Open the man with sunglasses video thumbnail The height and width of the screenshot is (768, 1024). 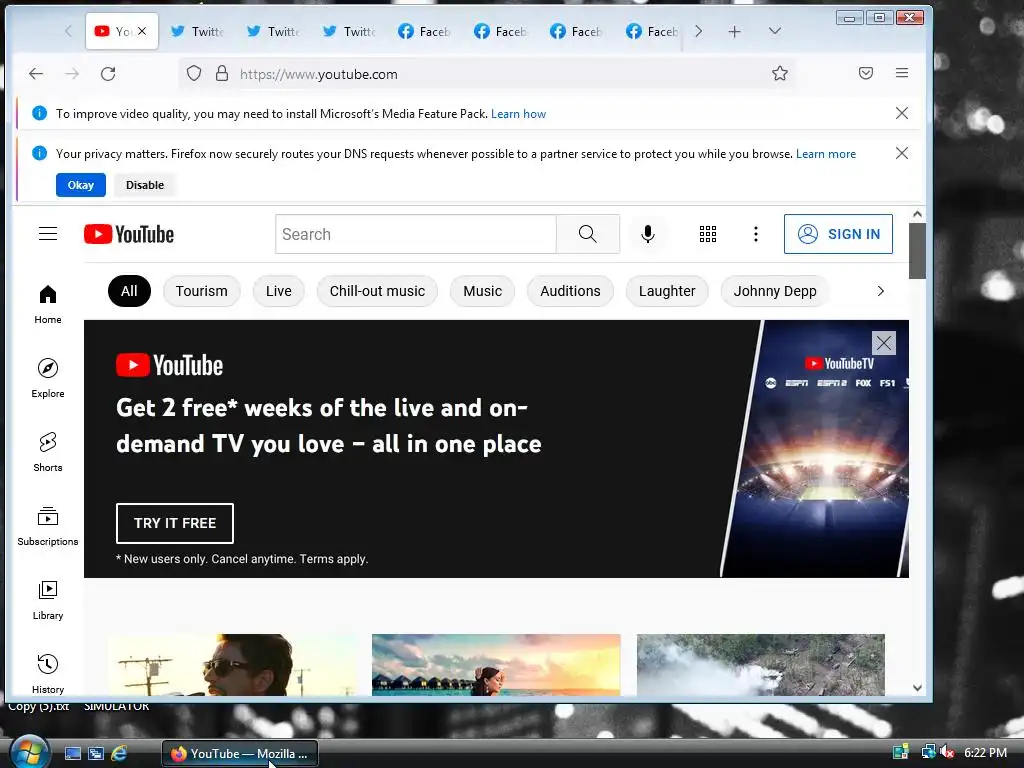point(232,664)
